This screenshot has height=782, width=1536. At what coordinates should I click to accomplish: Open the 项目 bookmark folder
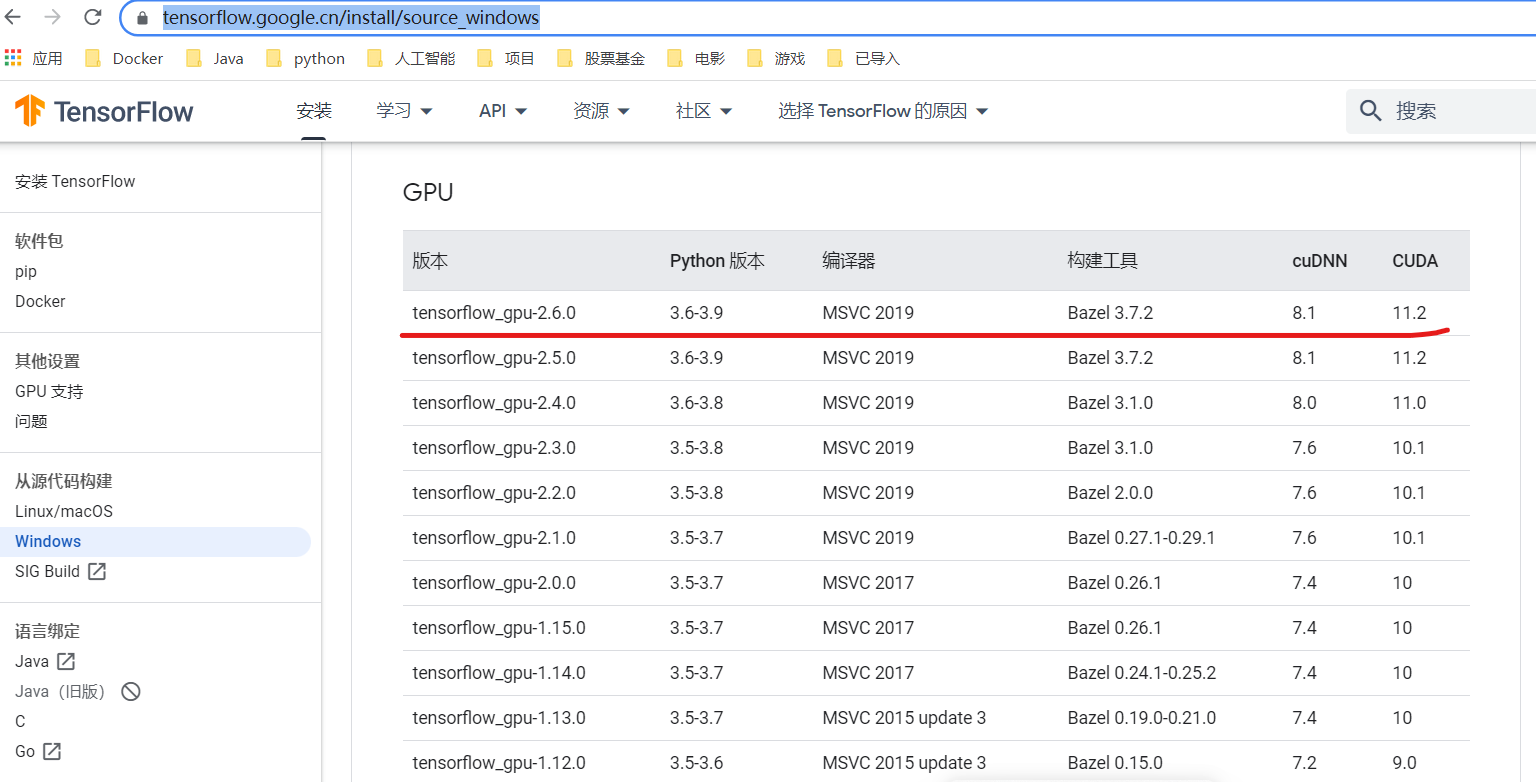(x=506, y=58)
